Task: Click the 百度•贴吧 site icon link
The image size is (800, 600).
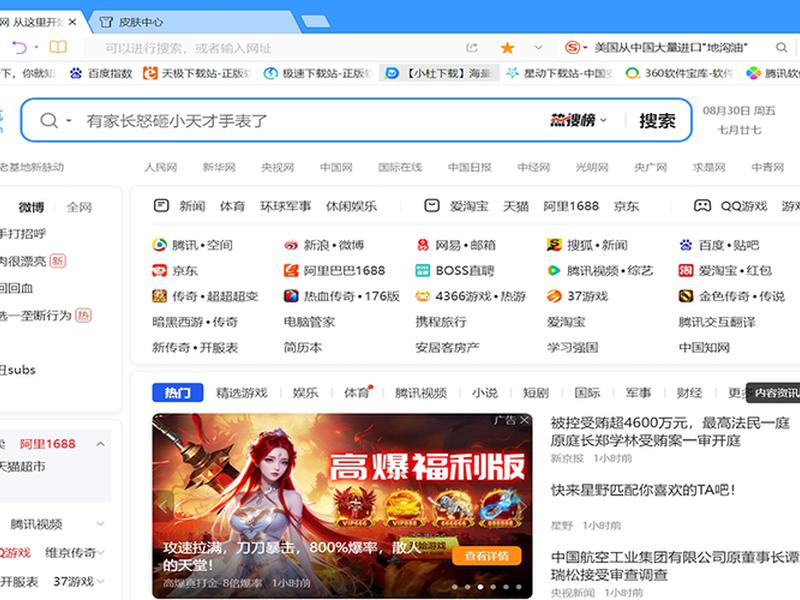Action: (719, 245)
